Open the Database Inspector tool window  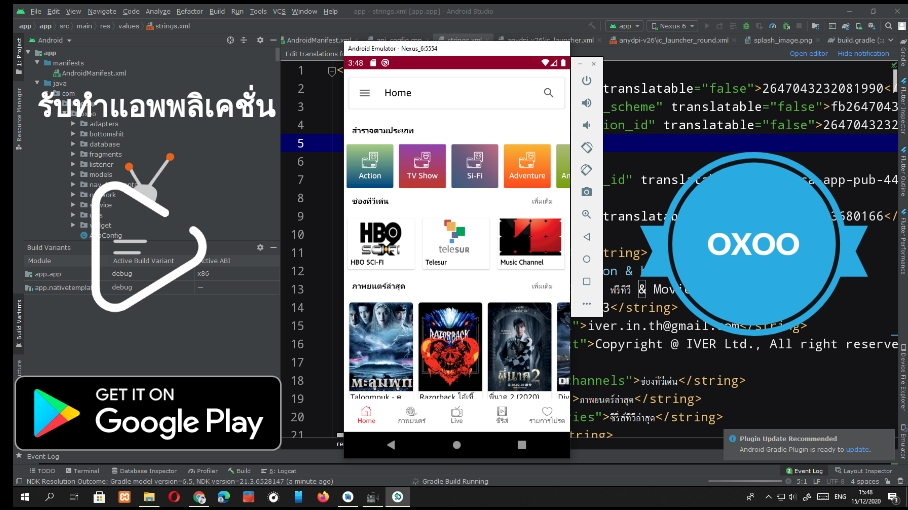coord(144,471)
